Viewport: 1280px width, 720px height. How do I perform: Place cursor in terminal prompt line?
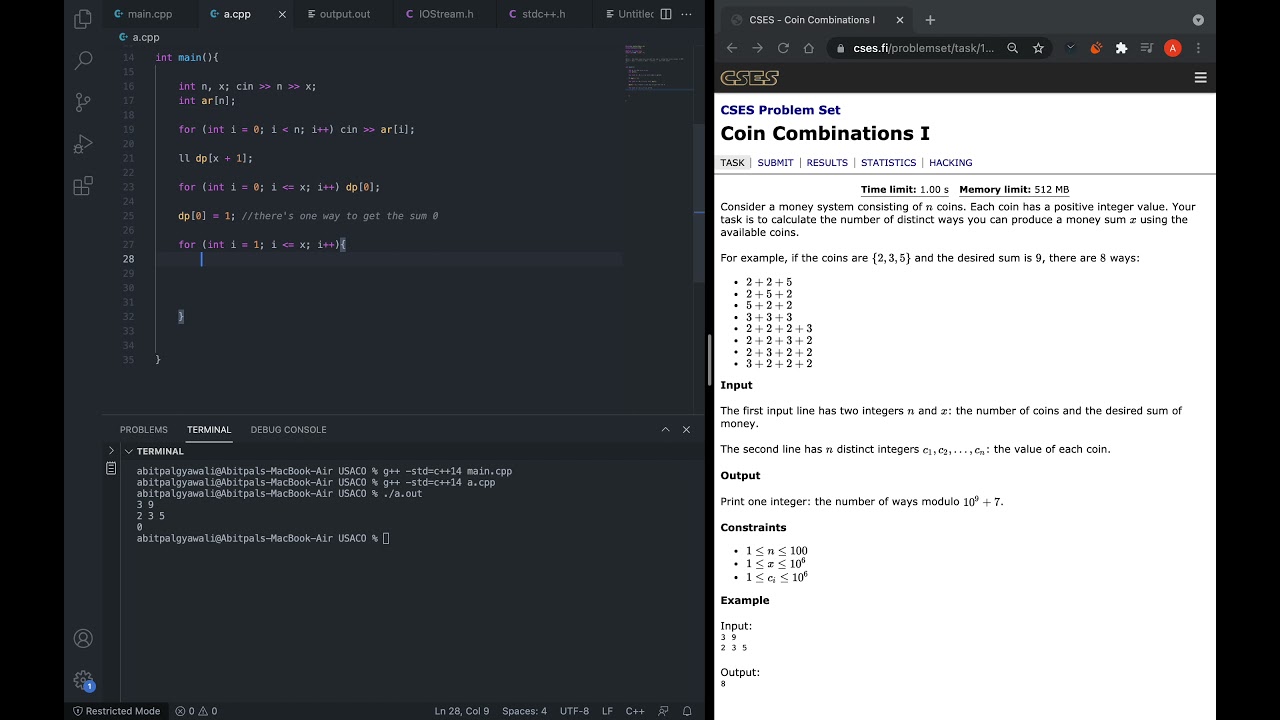click(385, 538)
